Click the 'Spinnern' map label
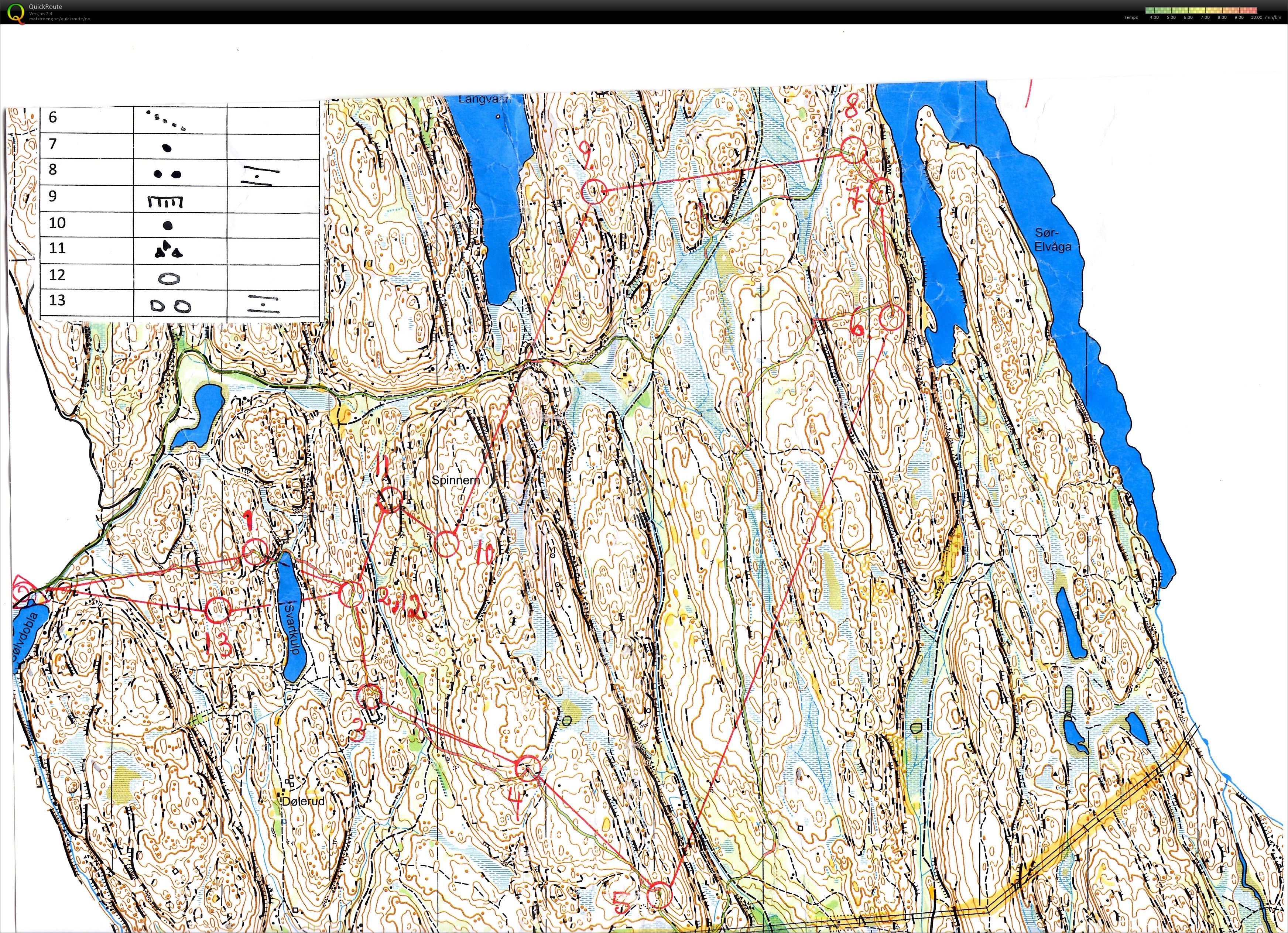Image resolution: width=1288 pixels, height=933 pixels. click(x=455, y=480)
